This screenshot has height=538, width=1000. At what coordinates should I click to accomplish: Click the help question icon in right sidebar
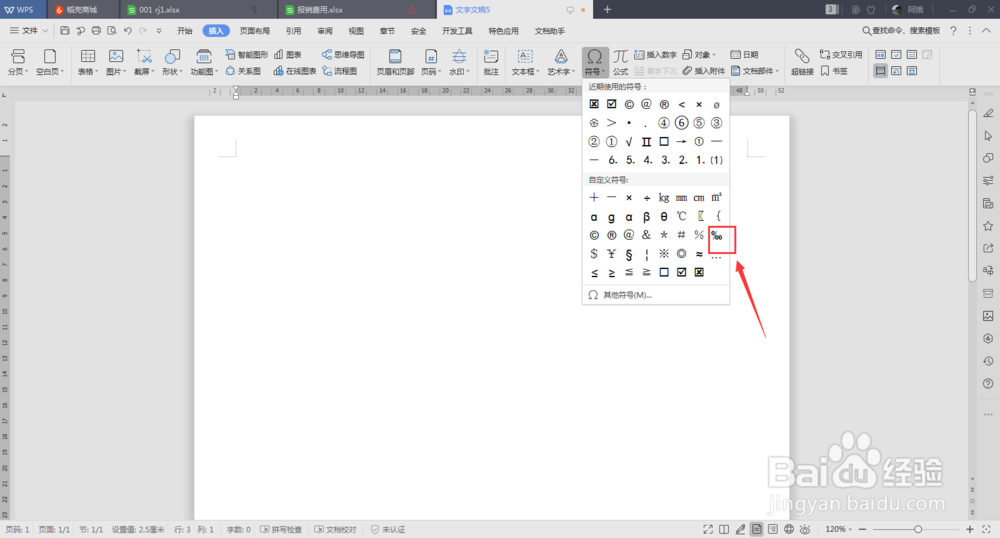coord(988,384)
